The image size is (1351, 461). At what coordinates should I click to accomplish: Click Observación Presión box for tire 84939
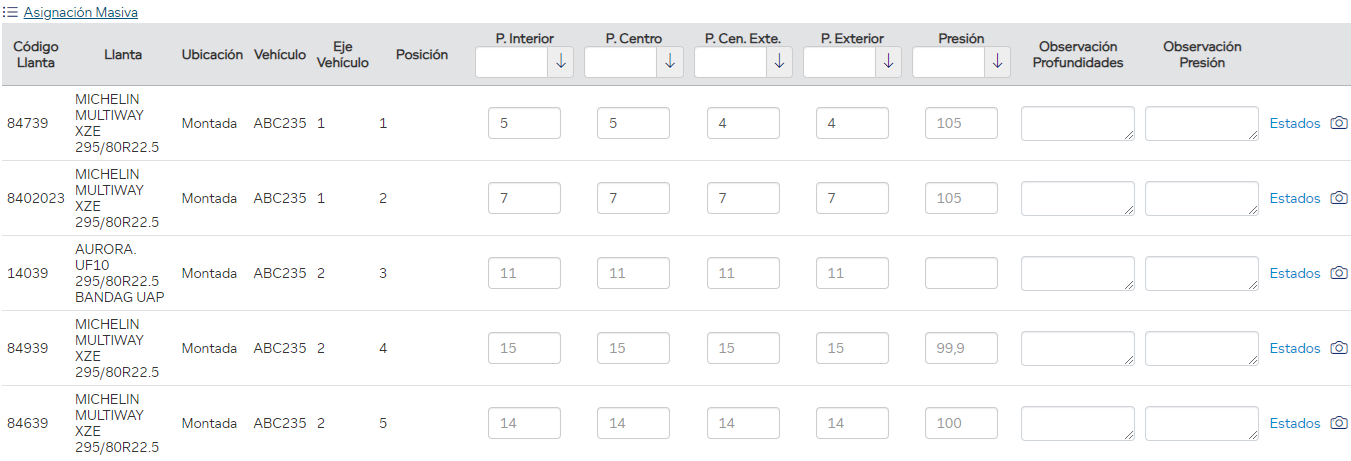coord(1201,348)
